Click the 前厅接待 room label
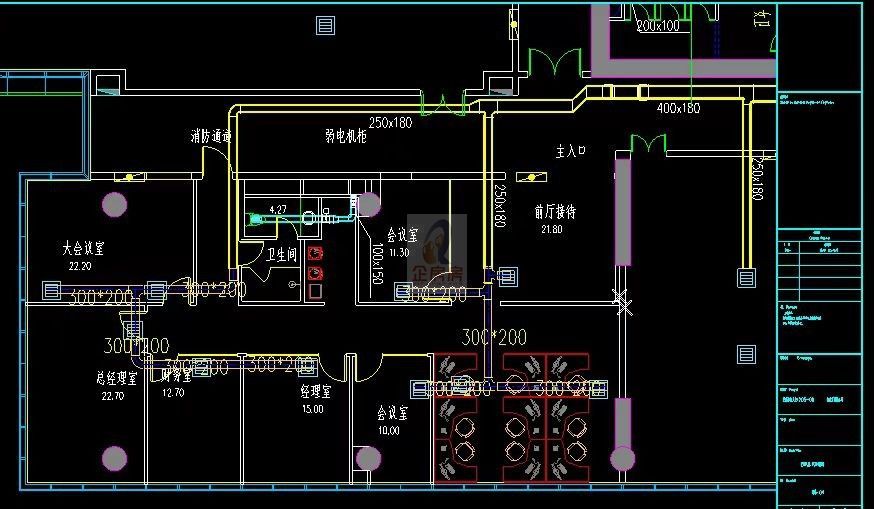 click(555, 212)
